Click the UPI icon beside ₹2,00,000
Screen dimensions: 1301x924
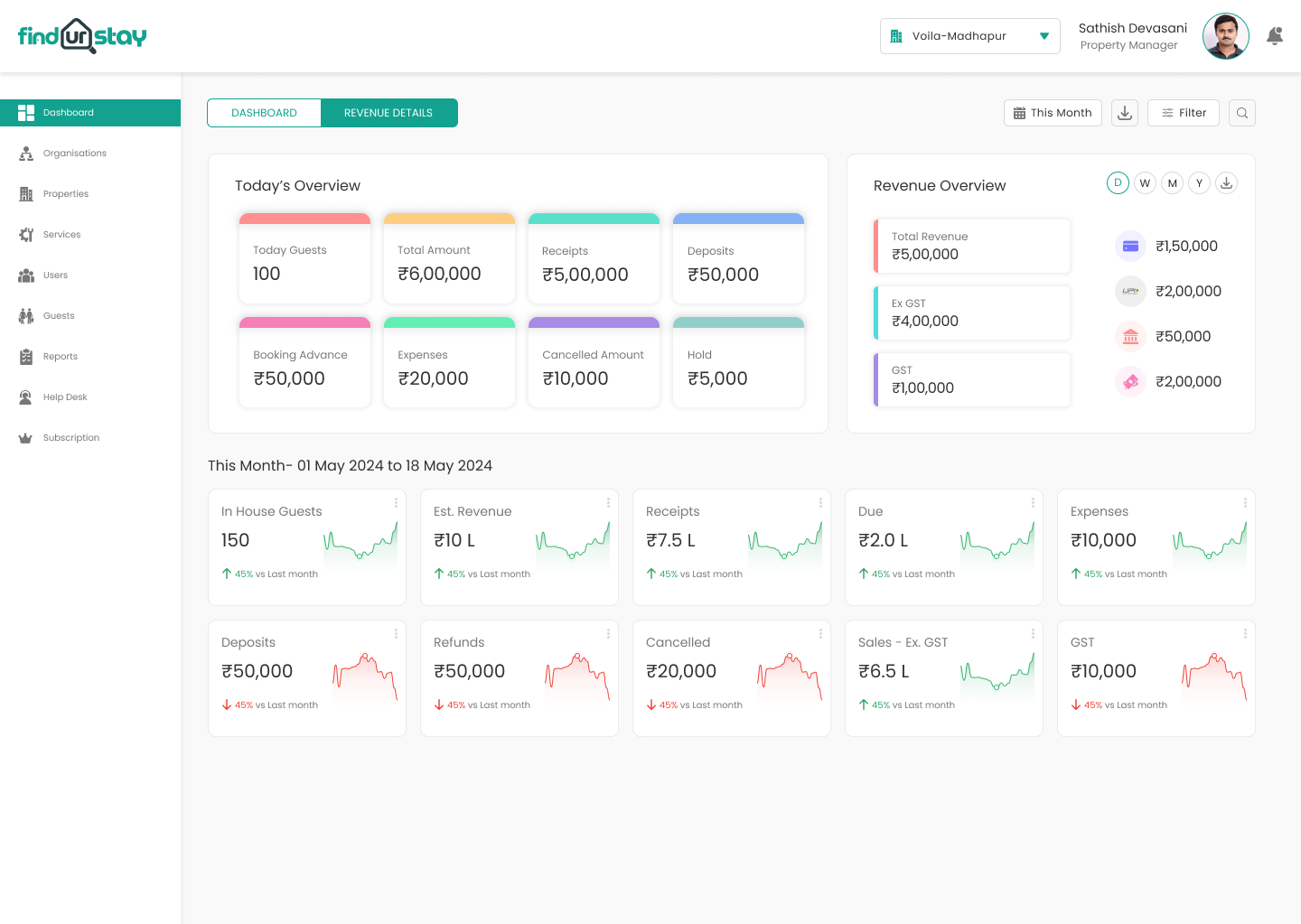[1130, 291]
